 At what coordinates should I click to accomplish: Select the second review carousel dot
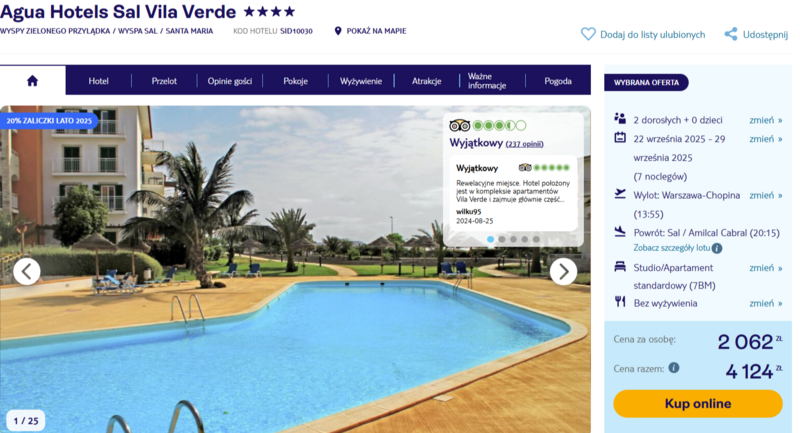tap(502, 239)
